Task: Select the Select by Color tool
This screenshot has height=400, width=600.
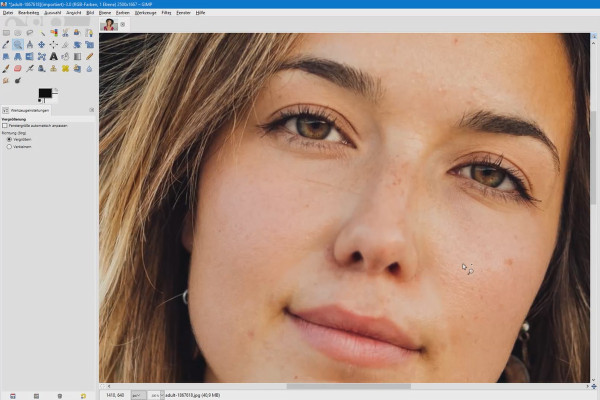Action: point(54,33)
